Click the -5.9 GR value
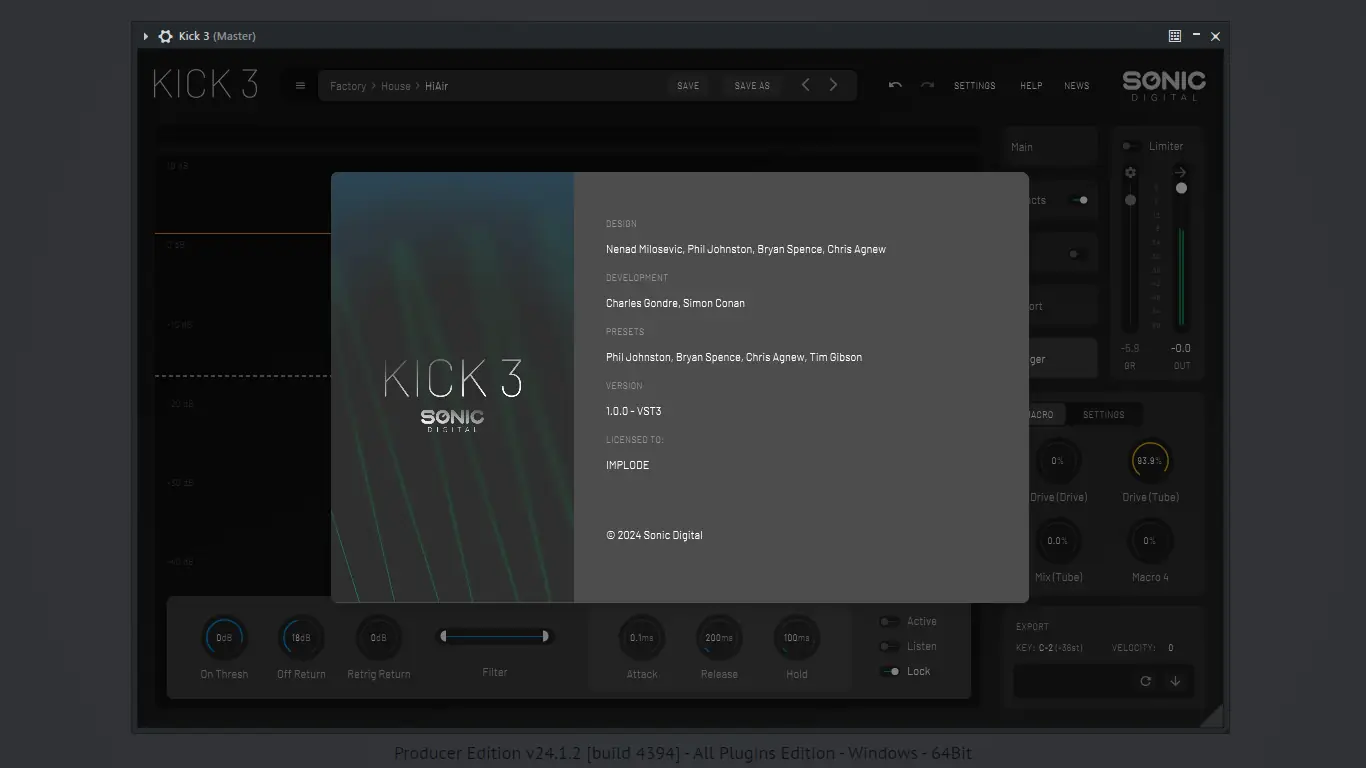This screenshot has height=768, width=1366. pos(1130,348)
